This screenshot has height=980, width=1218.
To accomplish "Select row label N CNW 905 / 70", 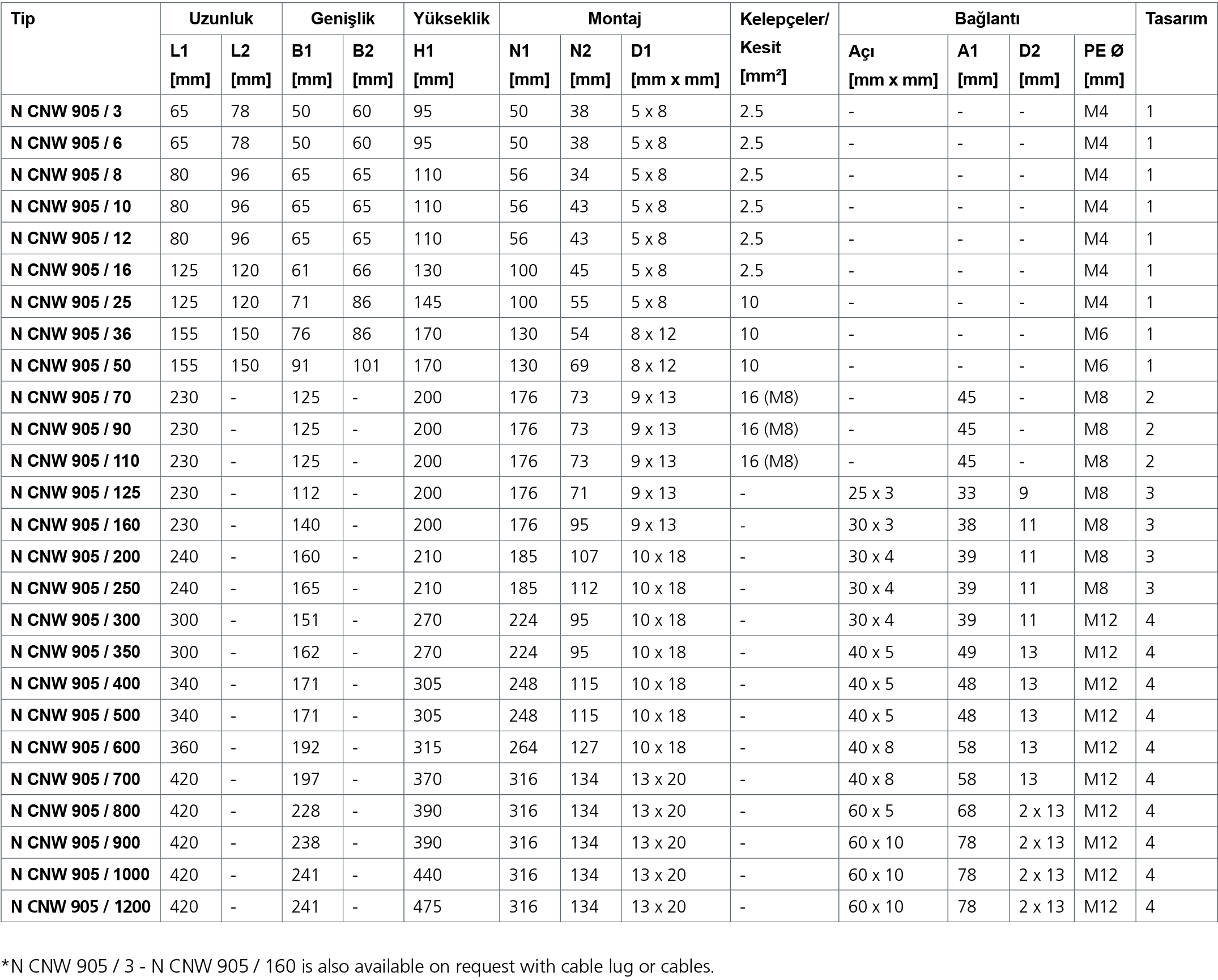I will 71,397.
